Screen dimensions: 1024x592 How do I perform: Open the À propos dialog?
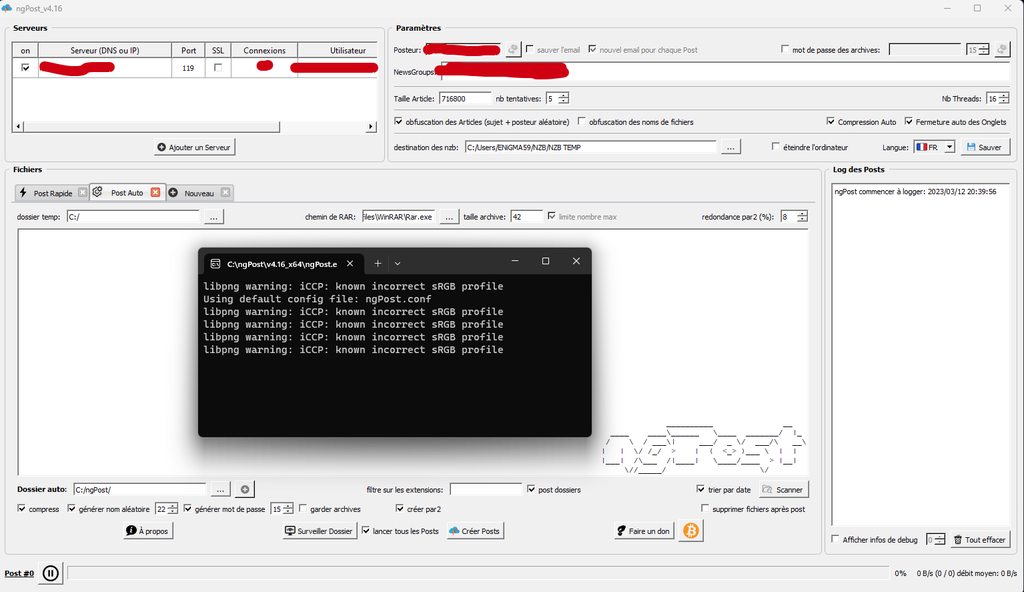148,531
